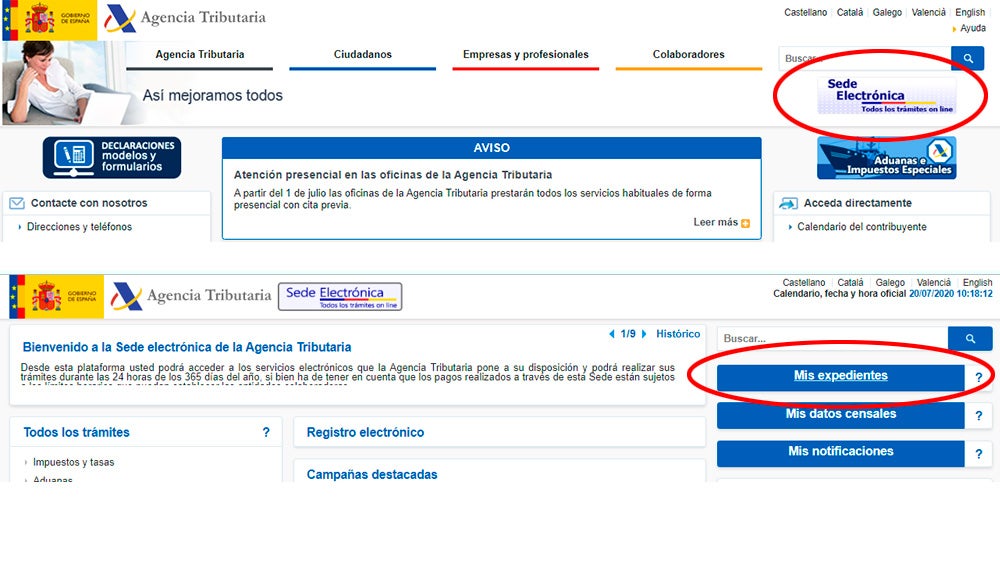Switch language to Valencià in upper page
Image resolution: width=1000 pixels, height=567 pixels.
click(929, 12)
